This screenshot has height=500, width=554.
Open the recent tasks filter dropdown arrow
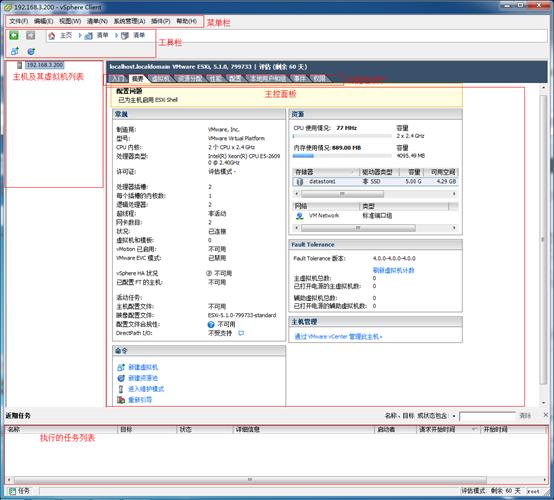(454, 416)
